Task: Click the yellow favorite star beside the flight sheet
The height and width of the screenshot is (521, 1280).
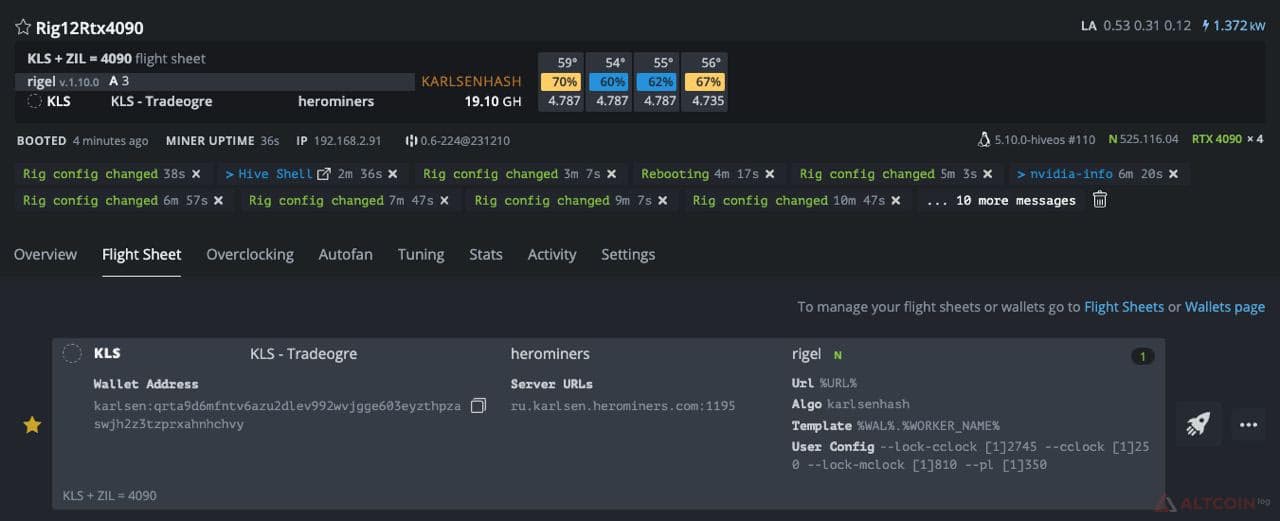Action: pos(32,425)
